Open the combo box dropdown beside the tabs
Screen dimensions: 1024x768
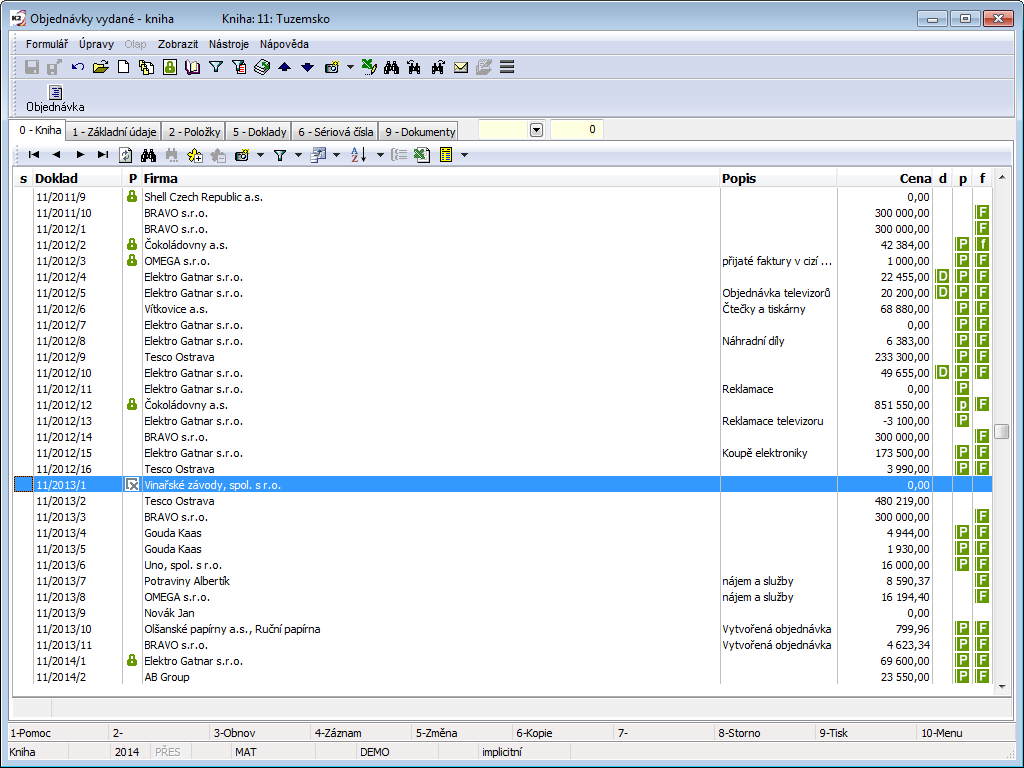coord(536,130)
